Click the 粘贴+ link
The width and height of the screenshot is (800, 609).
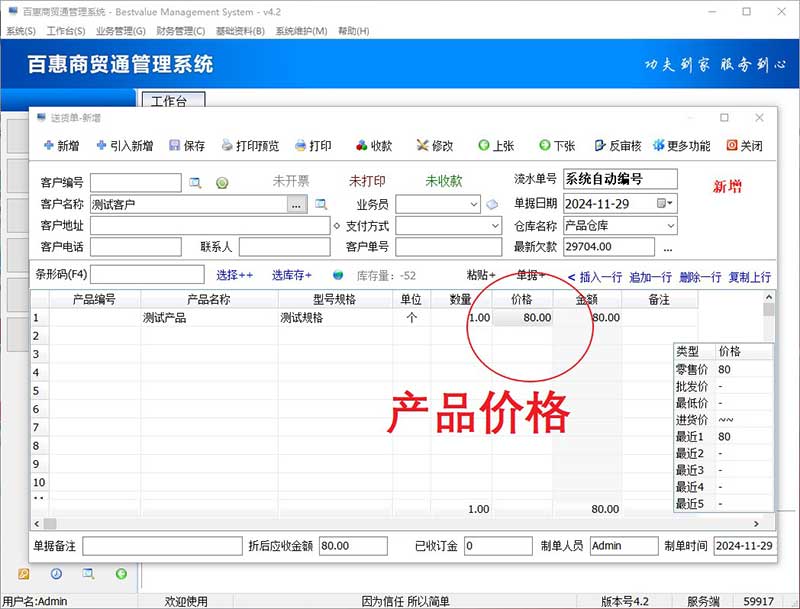pos(481,275)
